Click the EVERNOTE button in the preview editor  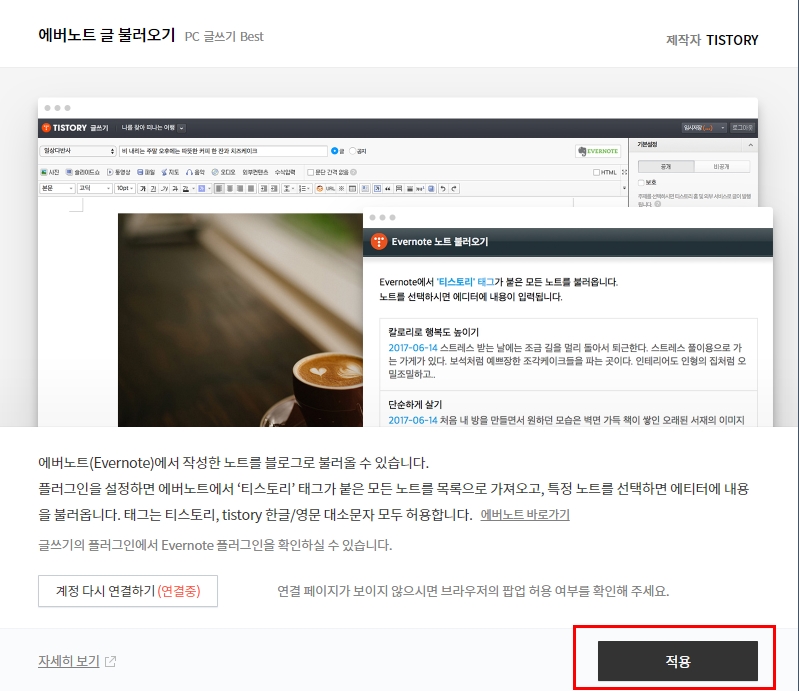(x=598, y=151)
